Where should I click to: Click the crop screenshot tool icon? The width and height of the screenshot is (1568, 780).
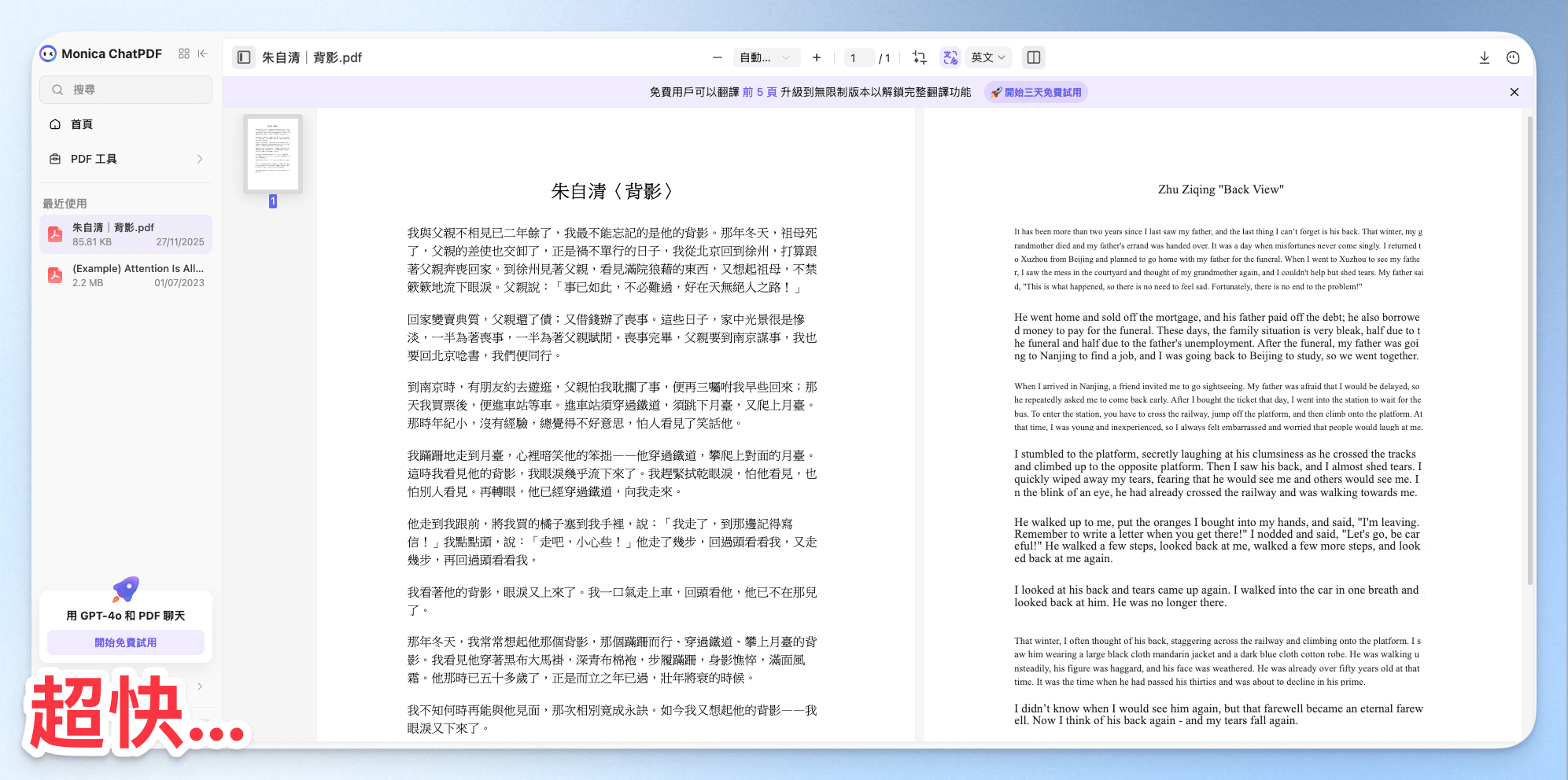(919, 57)
